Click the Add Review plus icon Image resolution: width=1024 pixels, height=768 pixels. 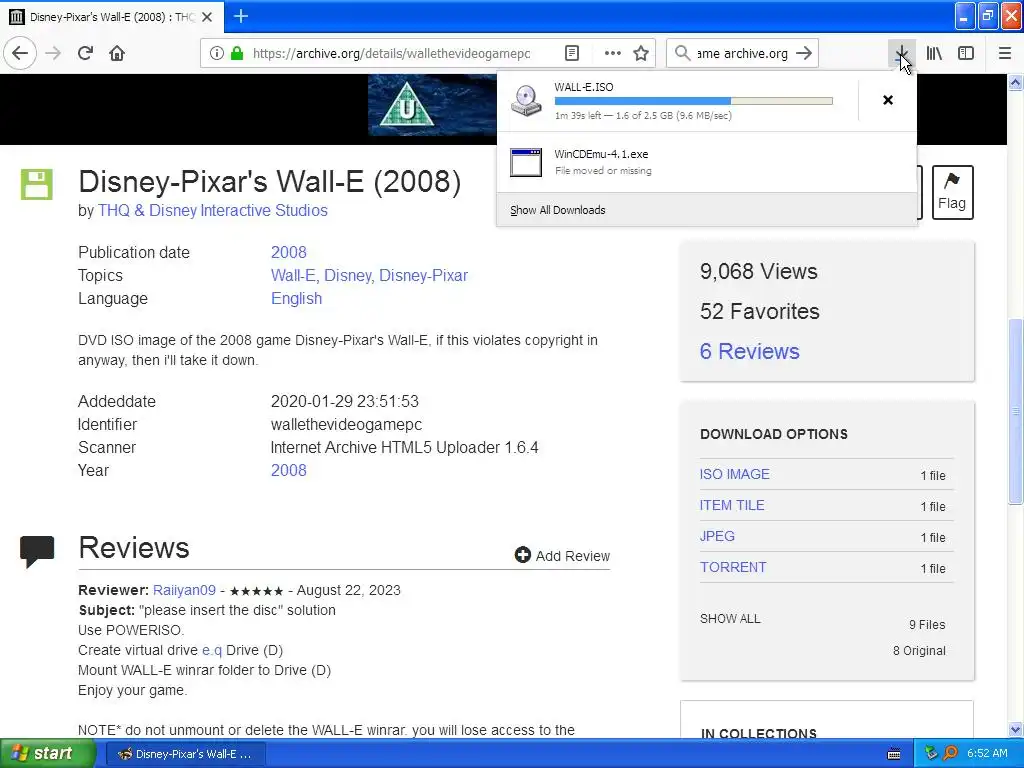click(x=522, y=555)
